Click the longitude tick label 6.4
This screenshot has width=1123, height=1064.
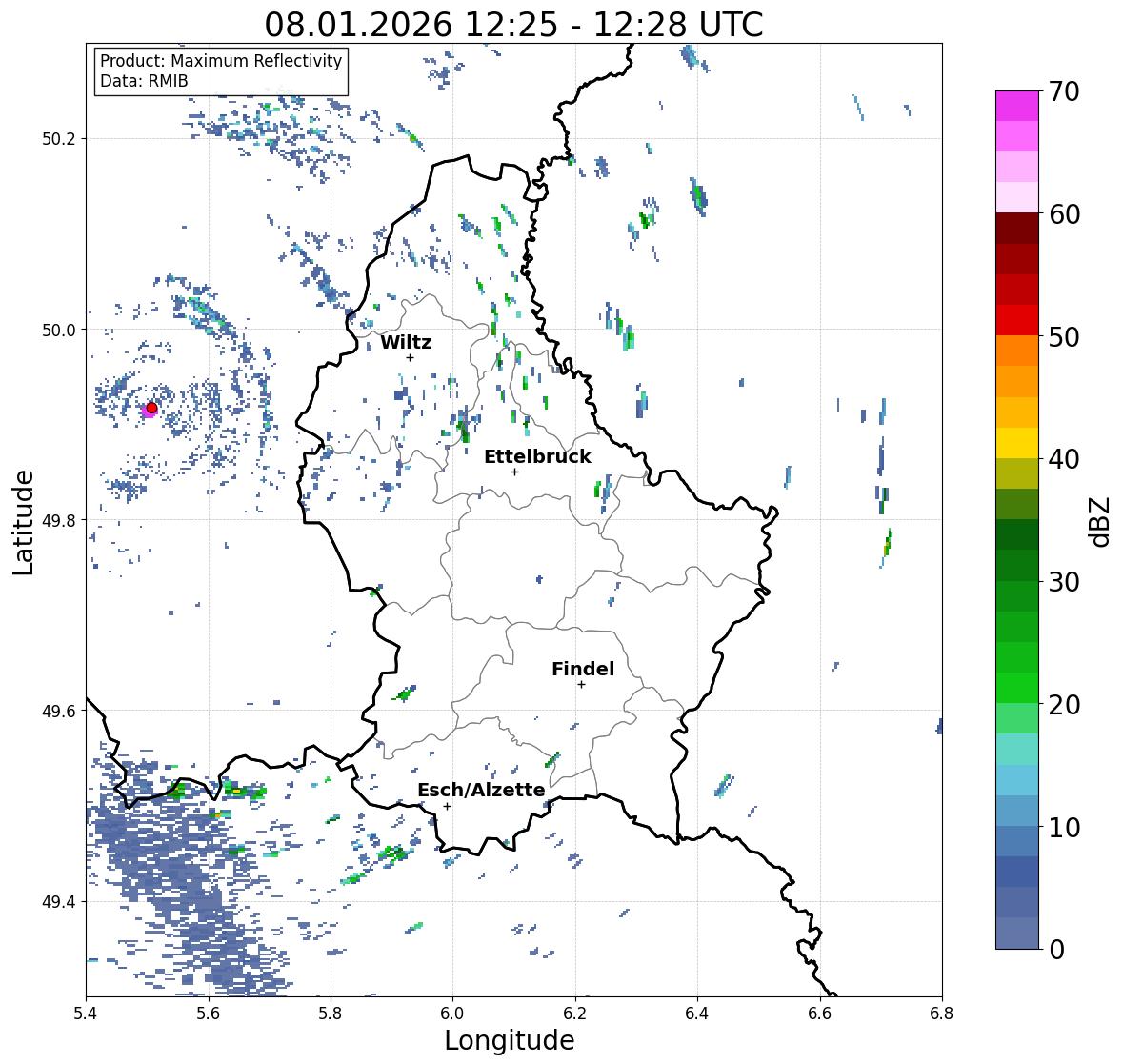pos(697,1014)
